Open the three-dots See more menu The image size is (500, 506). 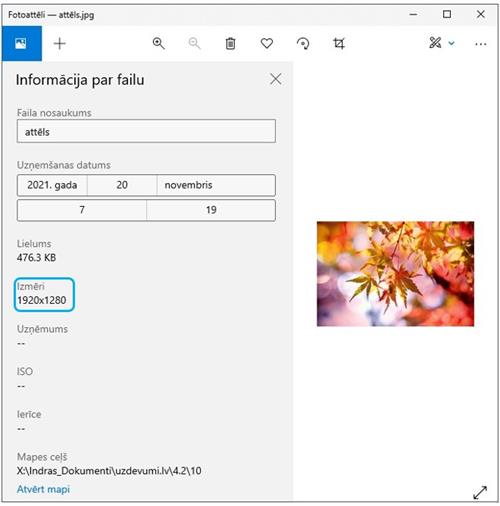tap(480, 44)
